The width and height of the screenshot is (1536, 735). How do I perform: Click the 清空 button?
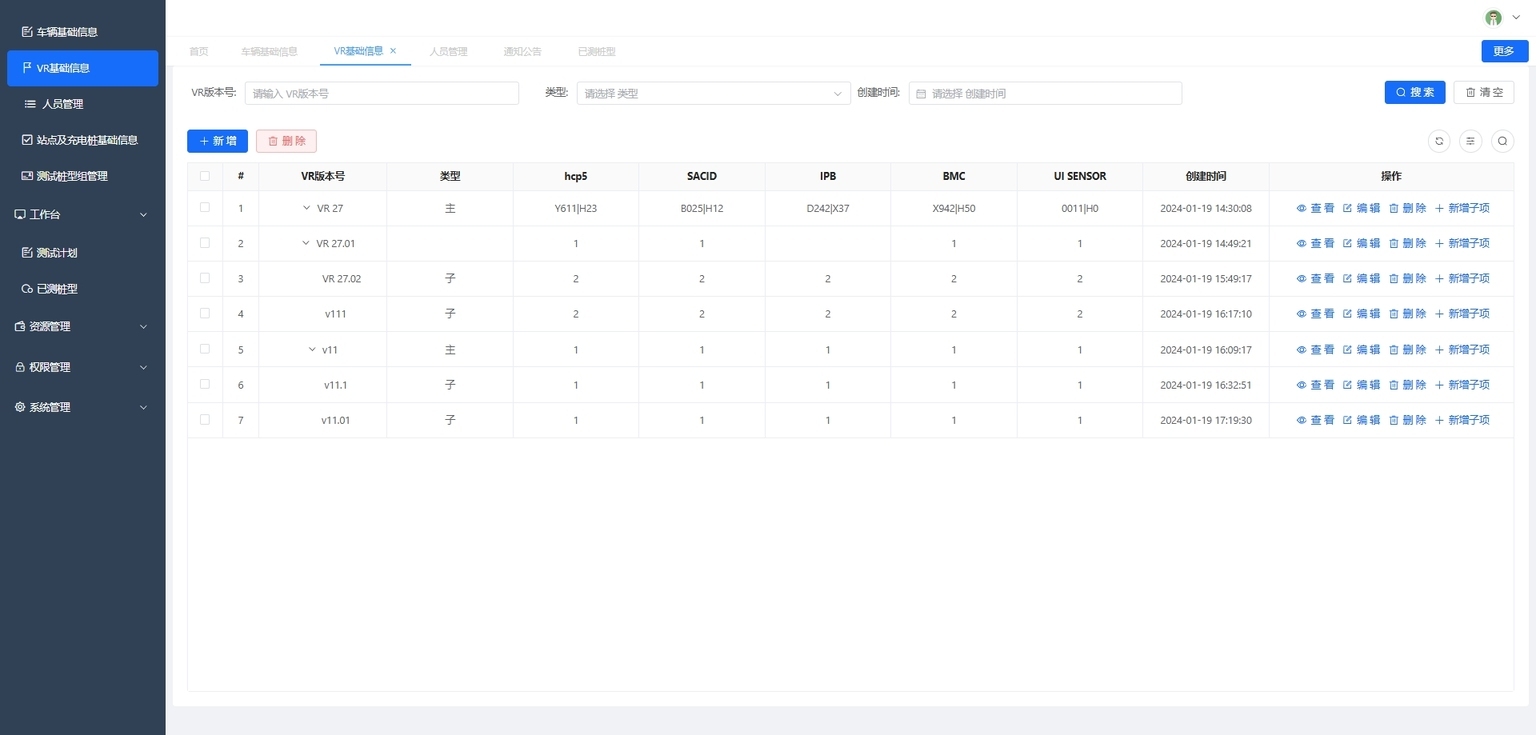1484,92
